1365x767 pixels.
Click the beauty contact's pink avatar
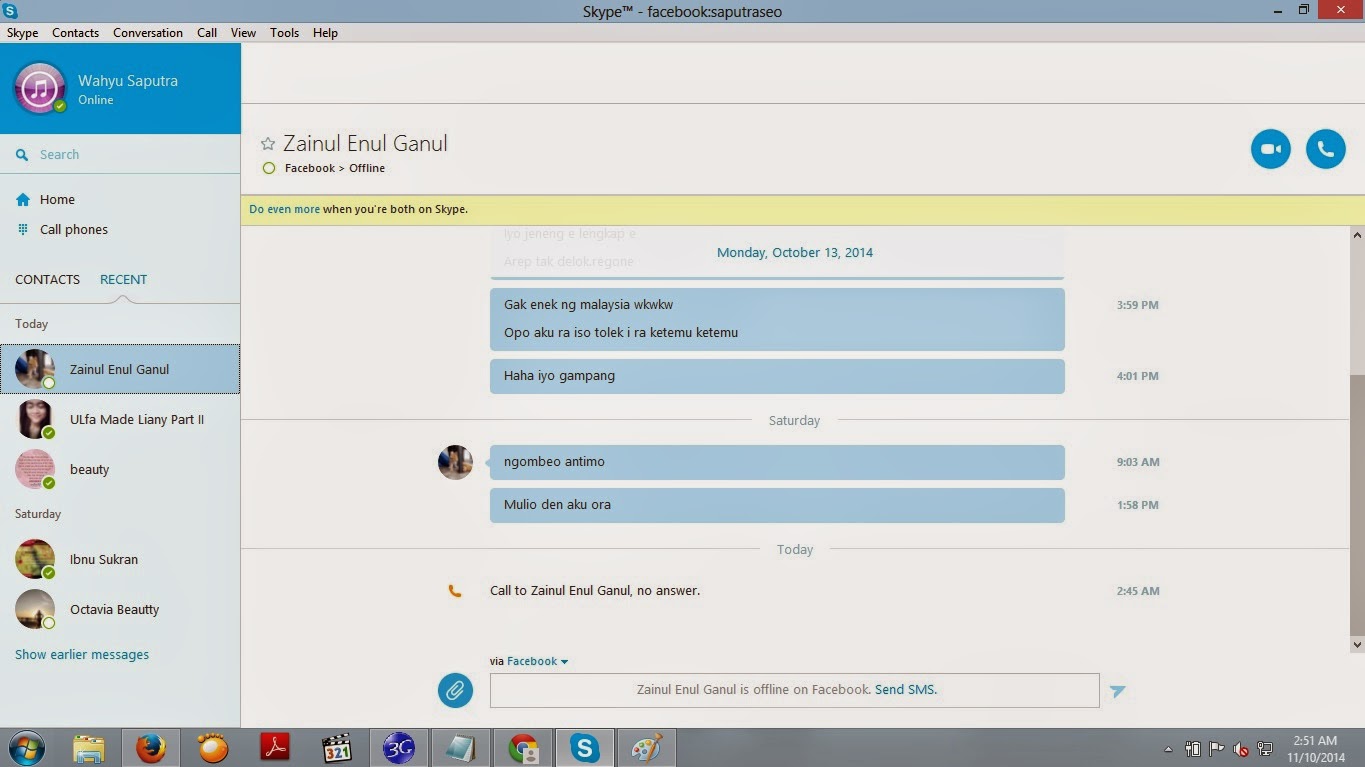(35, 469)
